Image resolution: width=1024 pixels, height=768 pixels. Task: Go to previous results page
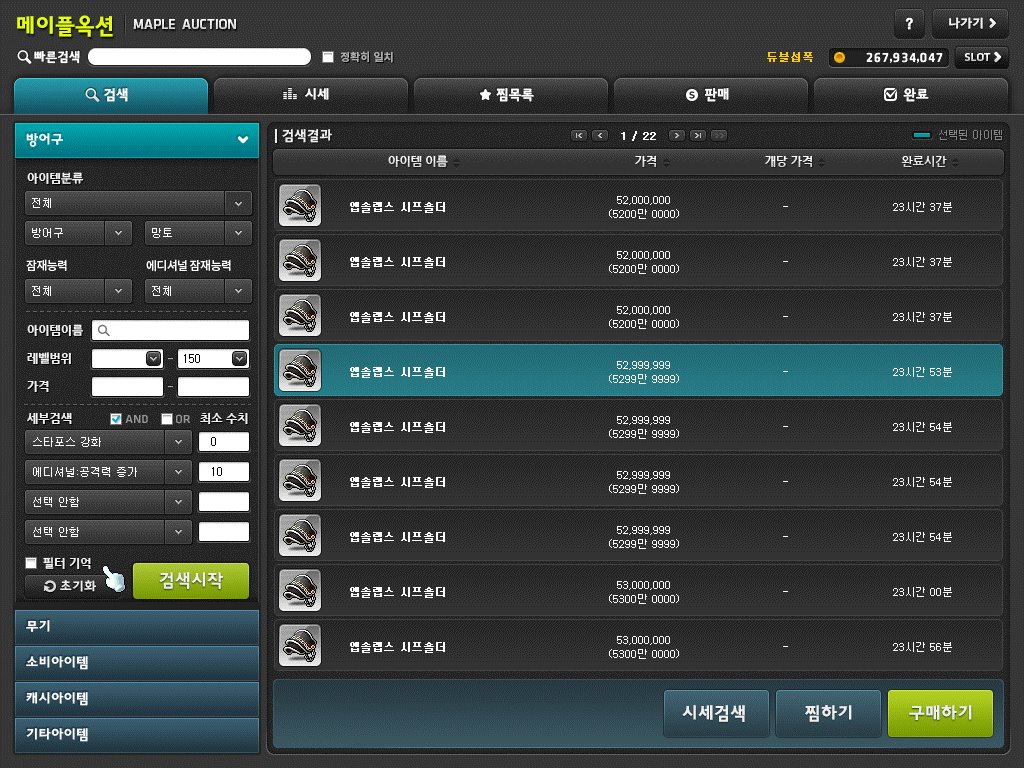600,136
